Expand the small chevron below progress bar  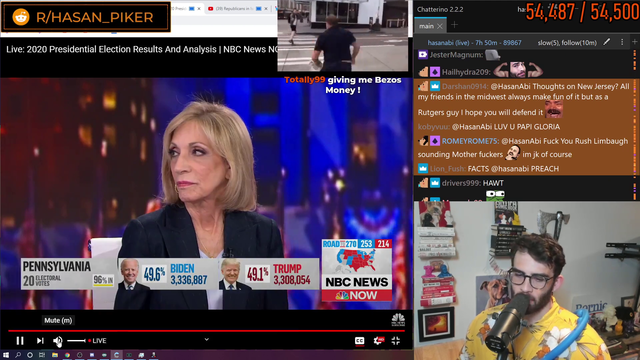coord(207,339)
